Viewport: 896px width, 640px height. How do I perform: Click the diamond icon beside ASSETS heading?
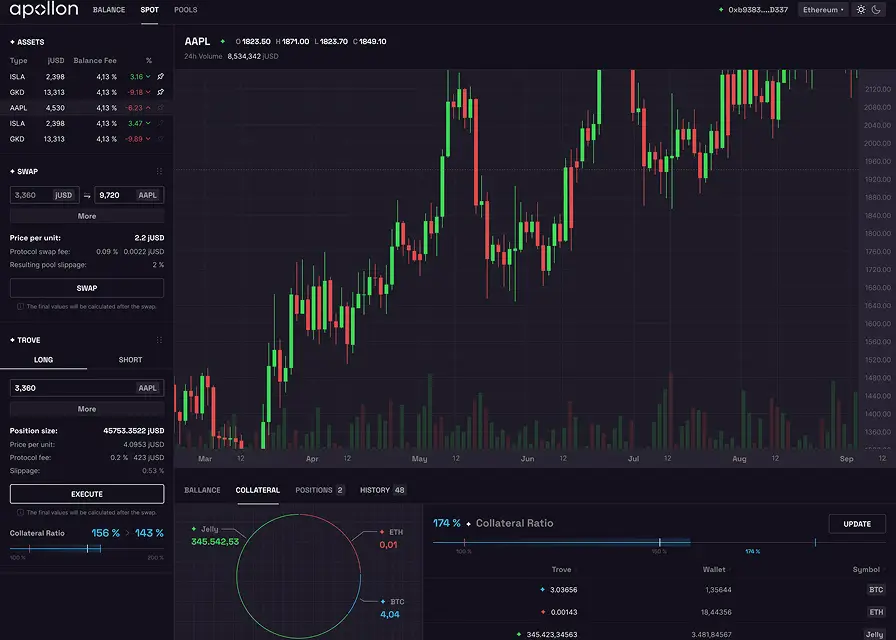[x=13, y=42]
